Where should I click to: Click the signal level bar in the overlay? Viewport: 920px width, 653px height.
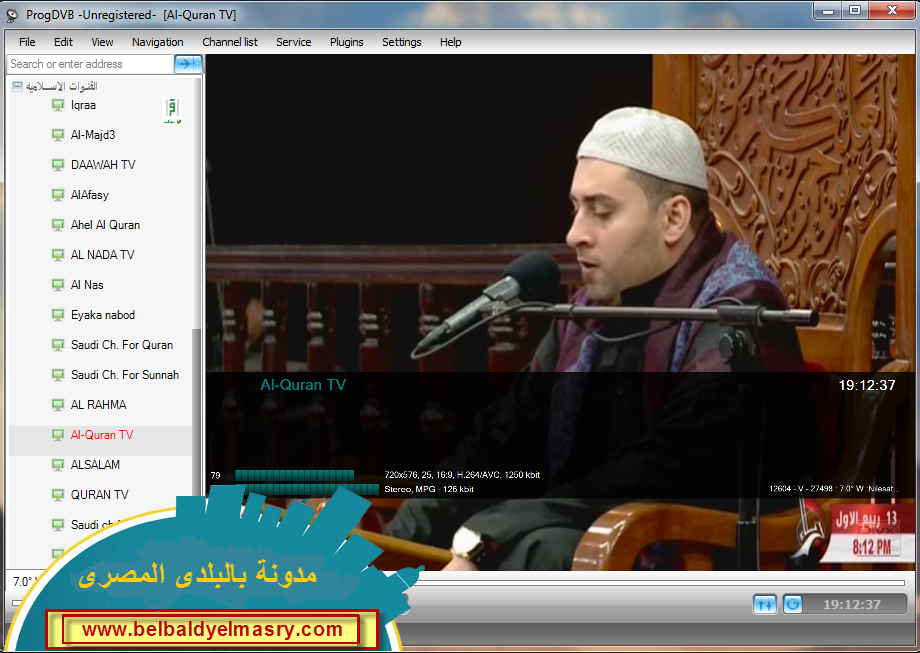(x=295, y=475)
